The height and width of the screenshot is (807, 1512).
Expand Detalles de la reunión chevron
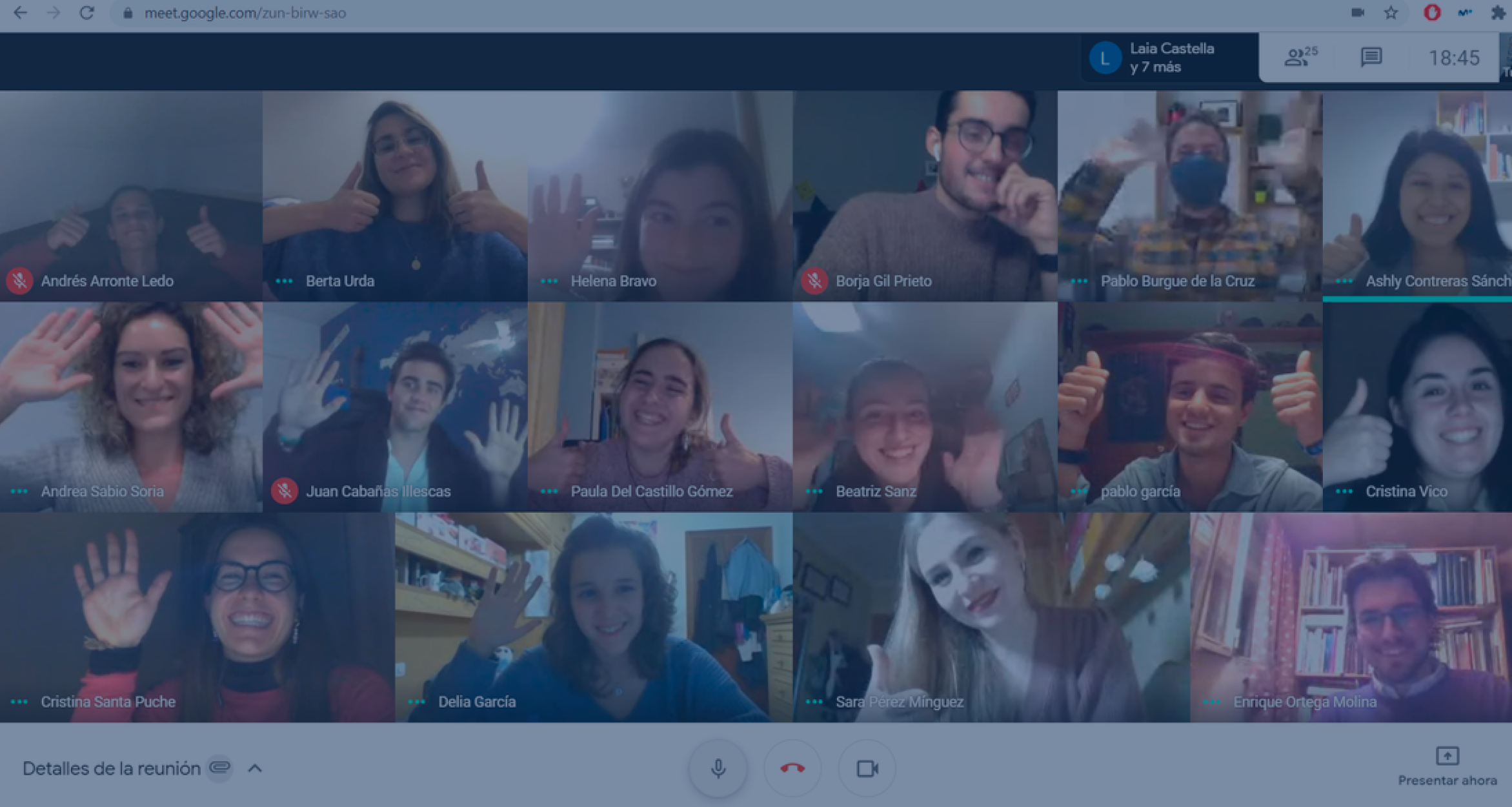pyautogui.click(x=255, y=768)
